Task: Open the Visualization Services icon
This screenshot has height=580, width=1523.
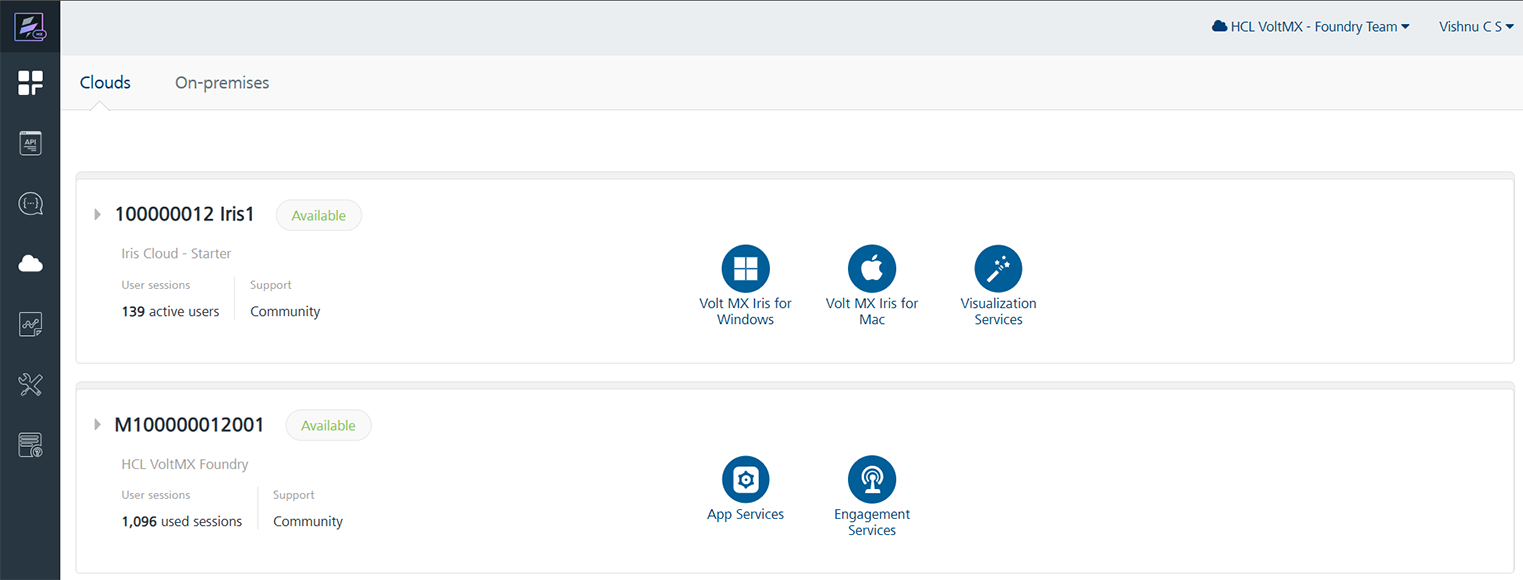Action: click(998, 269)
